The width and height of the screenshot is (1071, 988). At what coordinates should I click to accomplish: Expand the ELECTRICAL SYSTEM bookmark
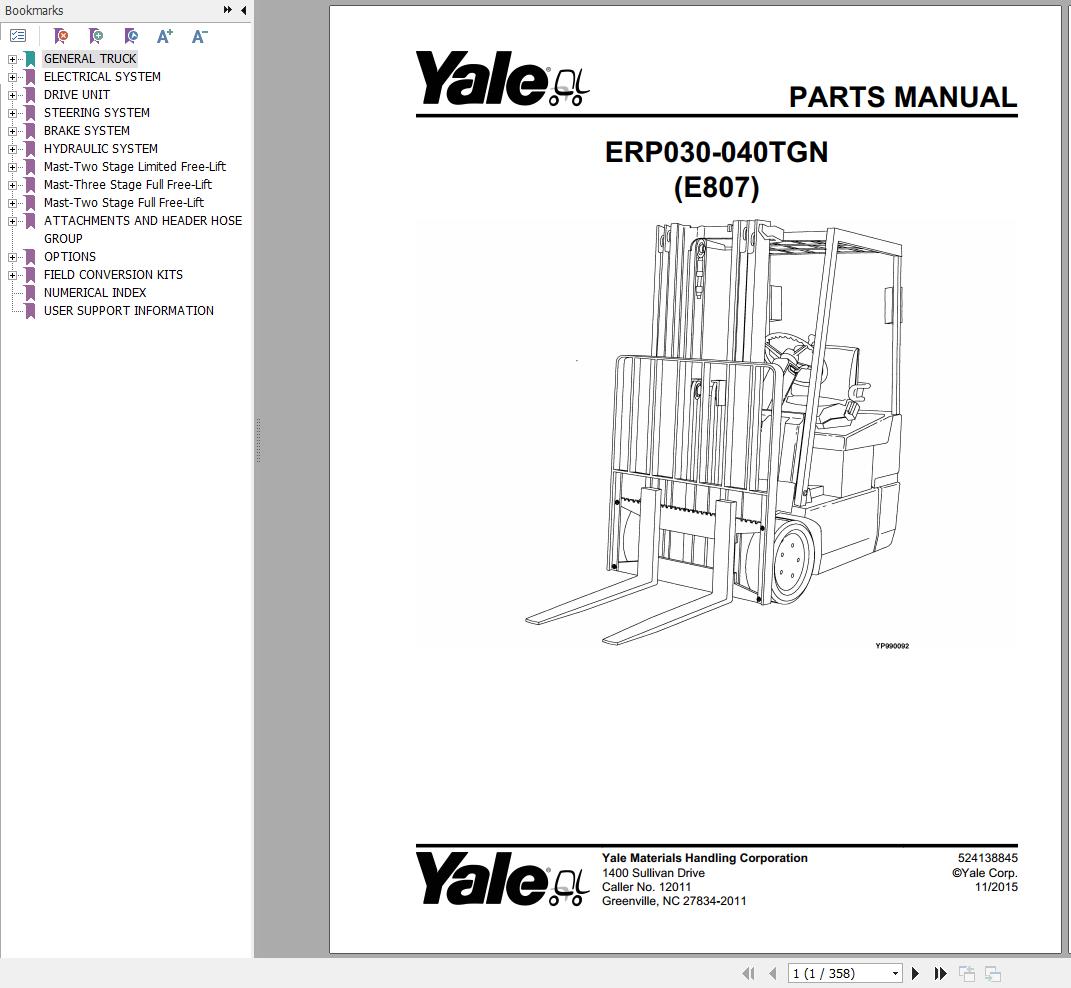pos(10,76)
